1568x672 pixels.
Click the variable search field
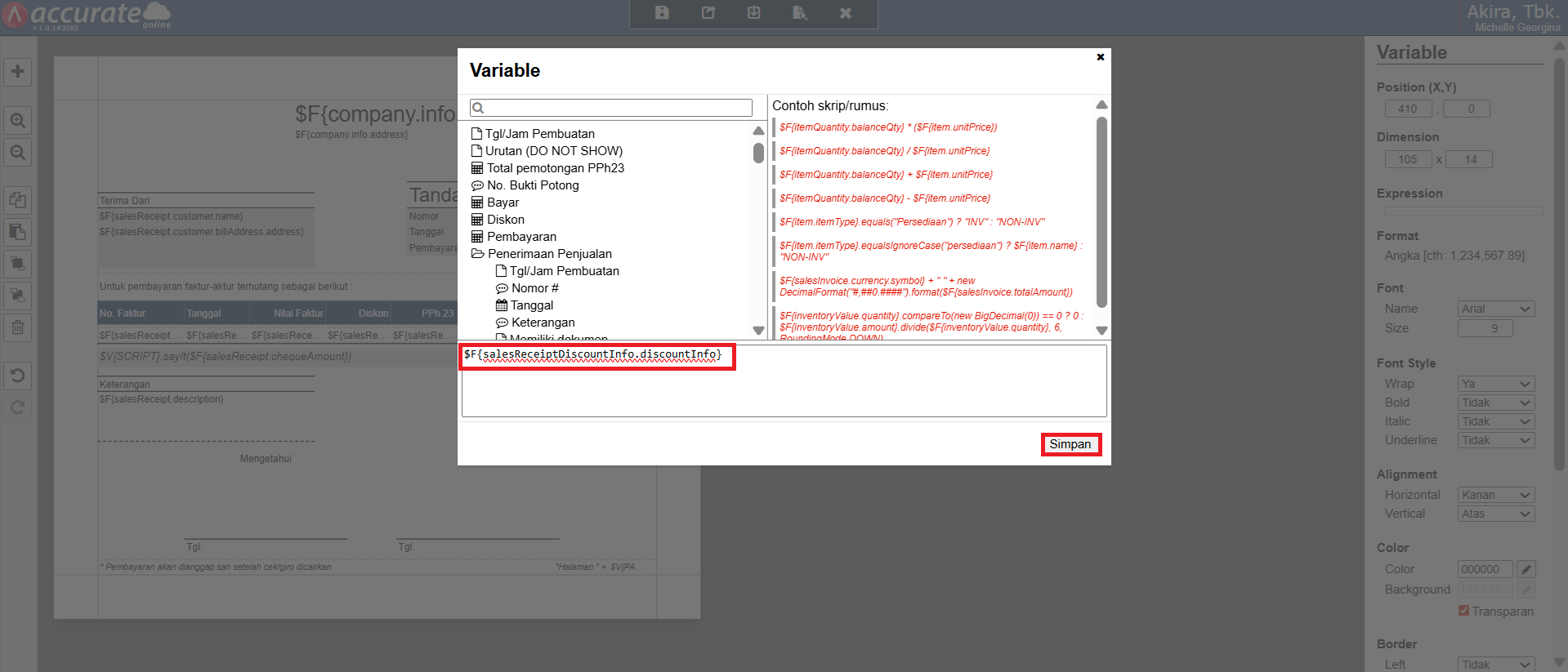611,108
